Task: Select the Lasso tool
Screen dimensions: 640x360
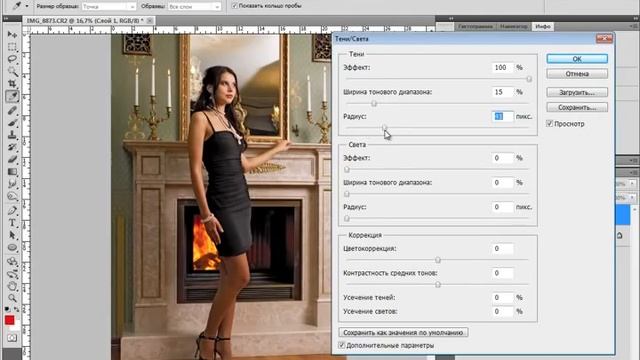Action: pyautogui.click(x=12, y=59)
